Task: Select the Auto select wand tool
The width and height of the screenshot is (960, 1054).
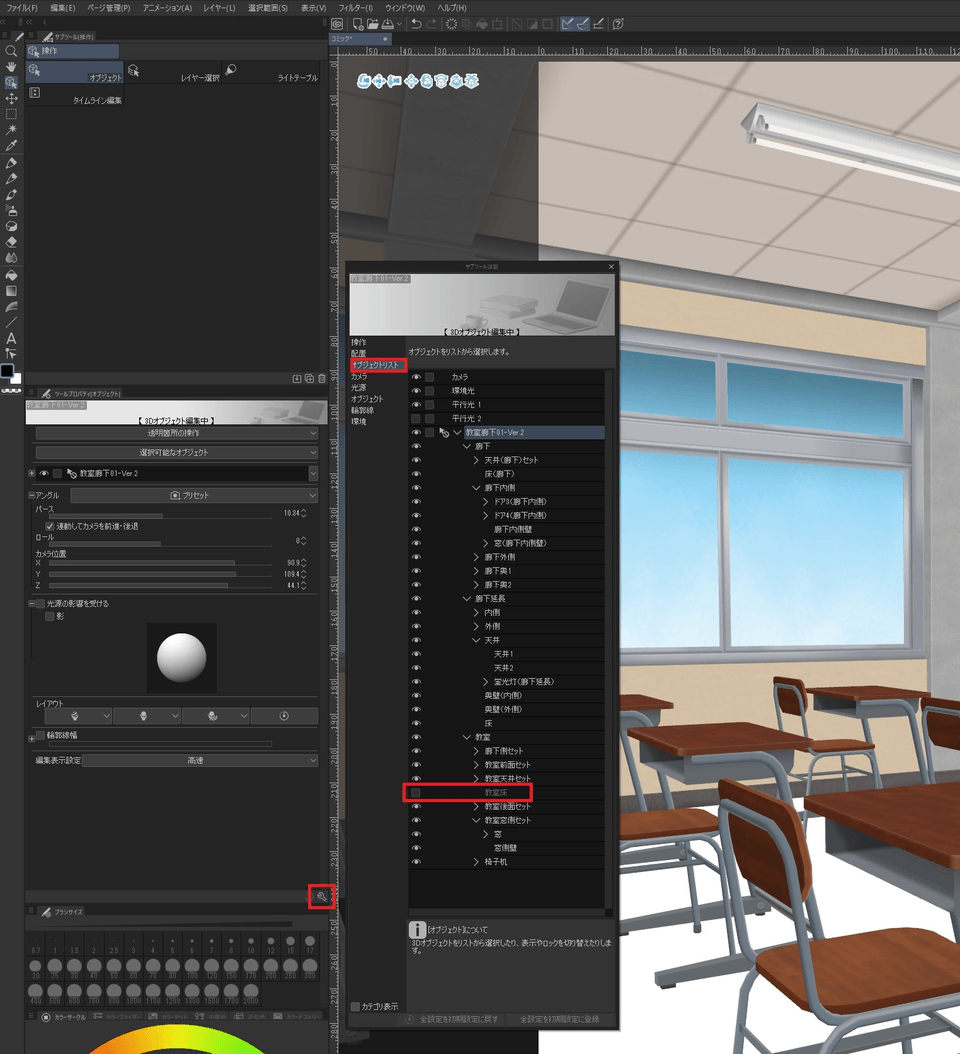Action: (x=11, y=129)
